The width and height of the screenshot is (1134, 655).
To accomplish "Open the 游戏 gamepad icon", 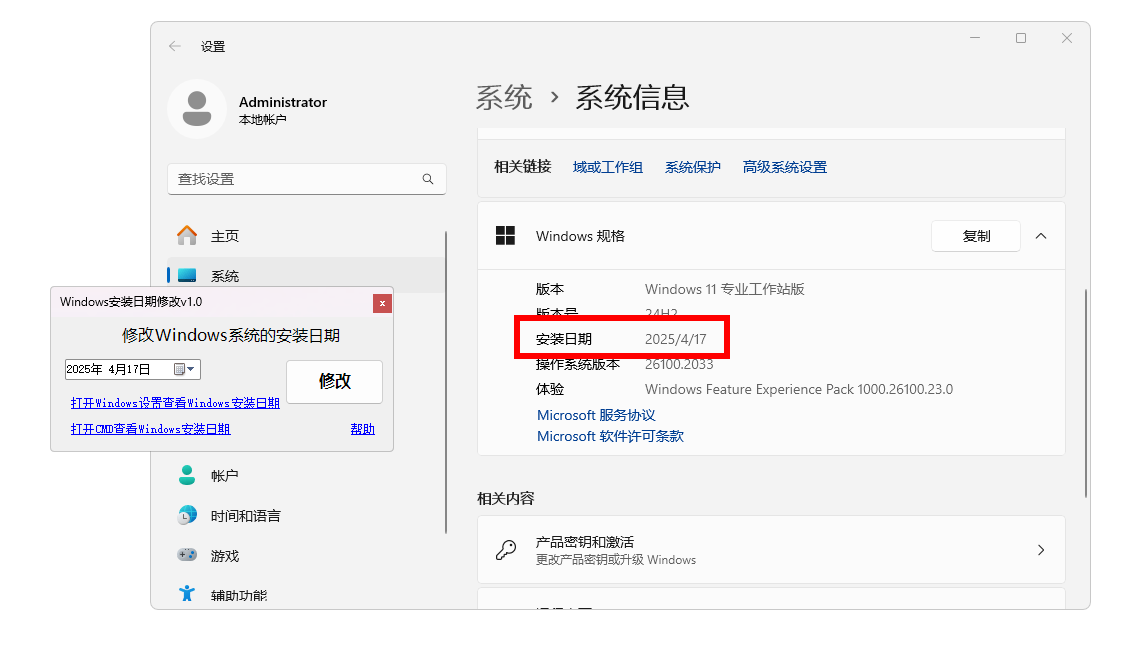I will coord(187,555).
